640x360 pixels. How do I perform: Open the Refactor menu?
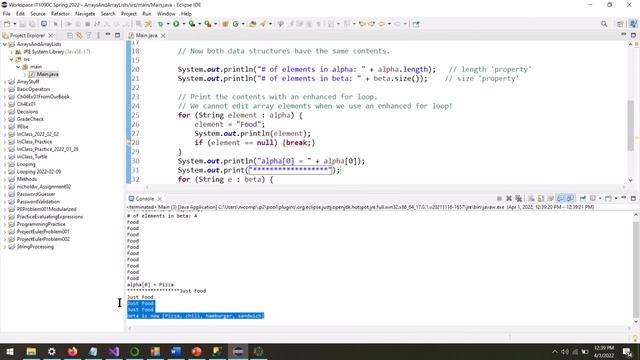[60, 13]
